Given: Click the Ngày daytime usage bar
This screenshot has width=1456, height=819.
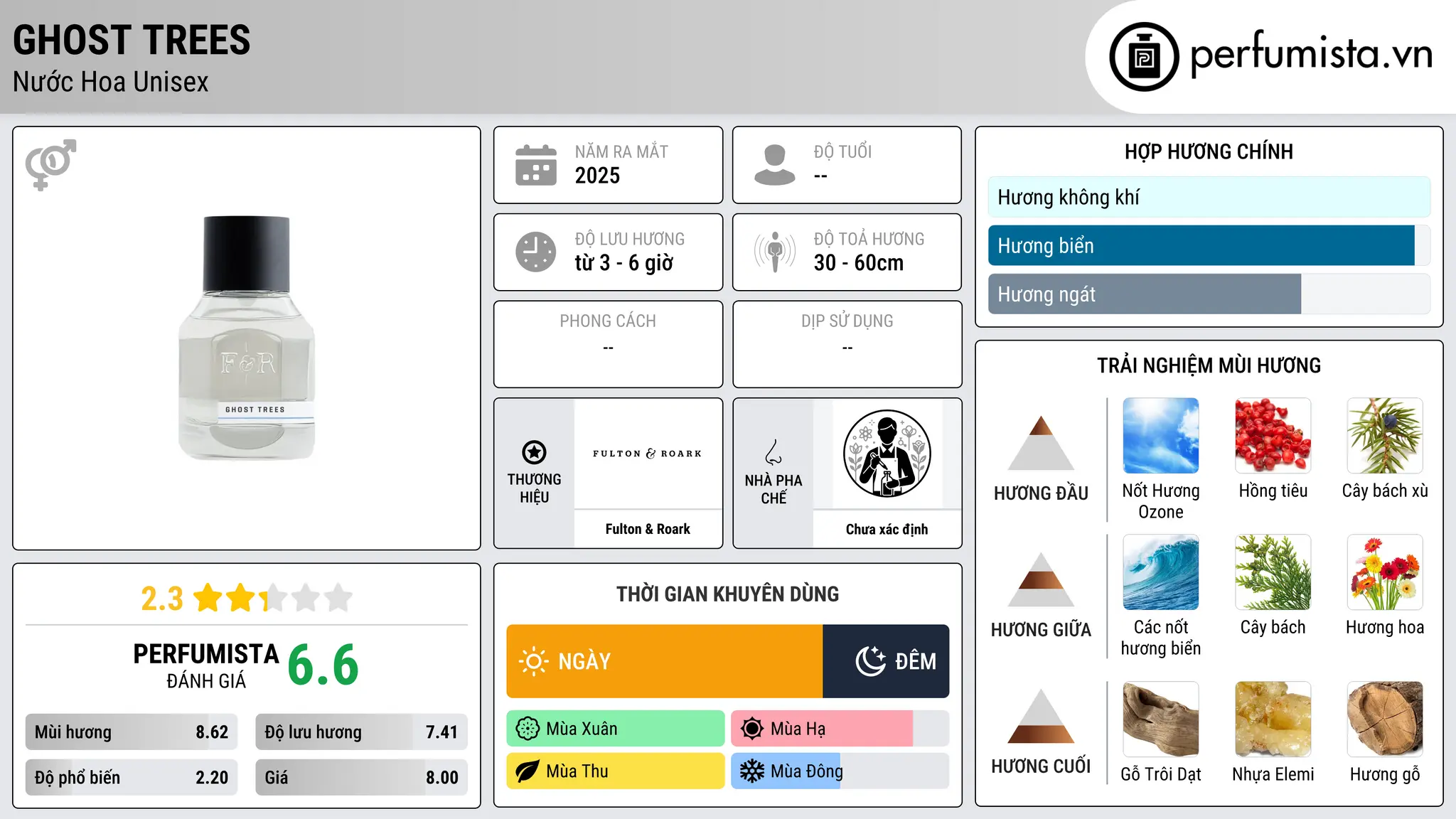Looking at the screenshot, I should [665, 661].
